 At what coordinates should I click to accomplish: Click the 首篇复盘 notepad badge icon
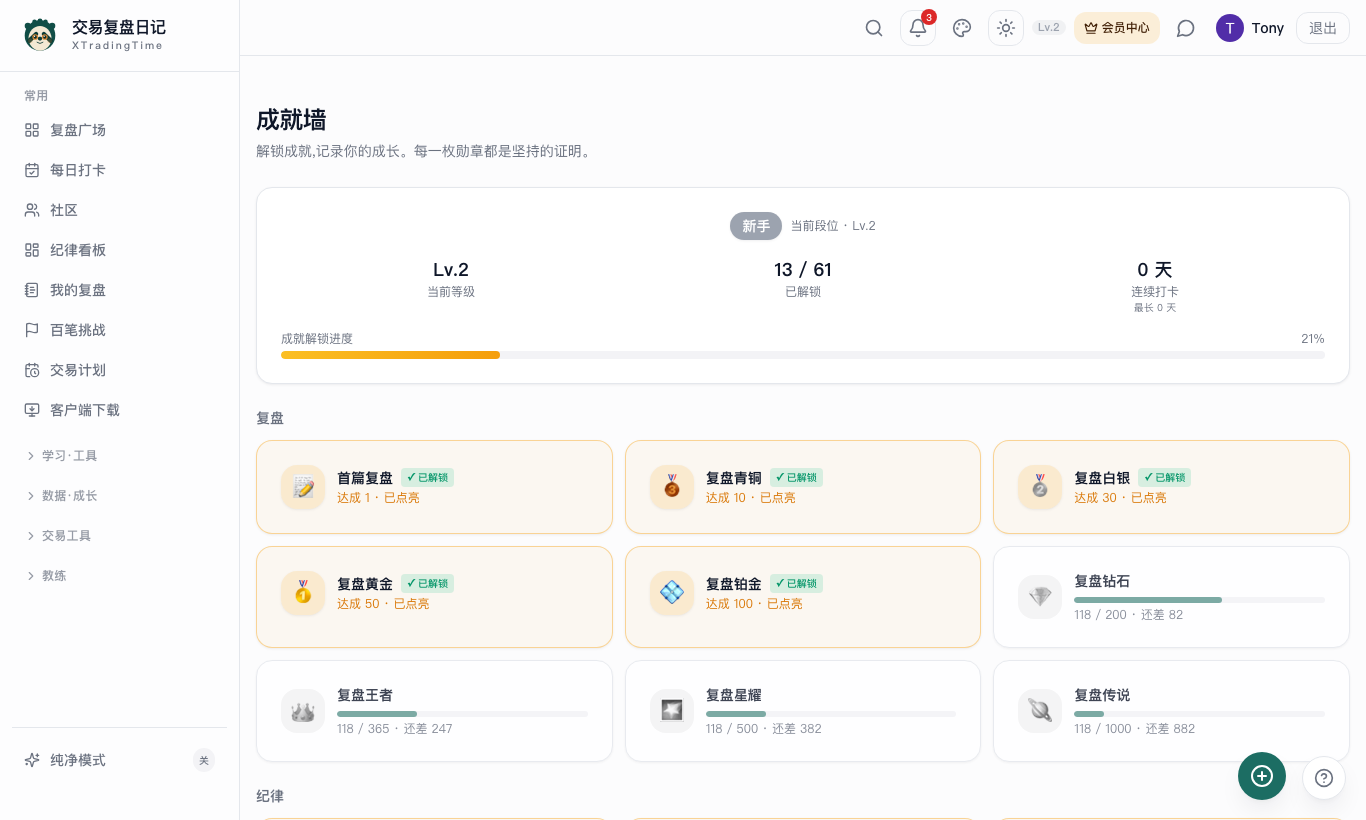click(x=303, y=487)
